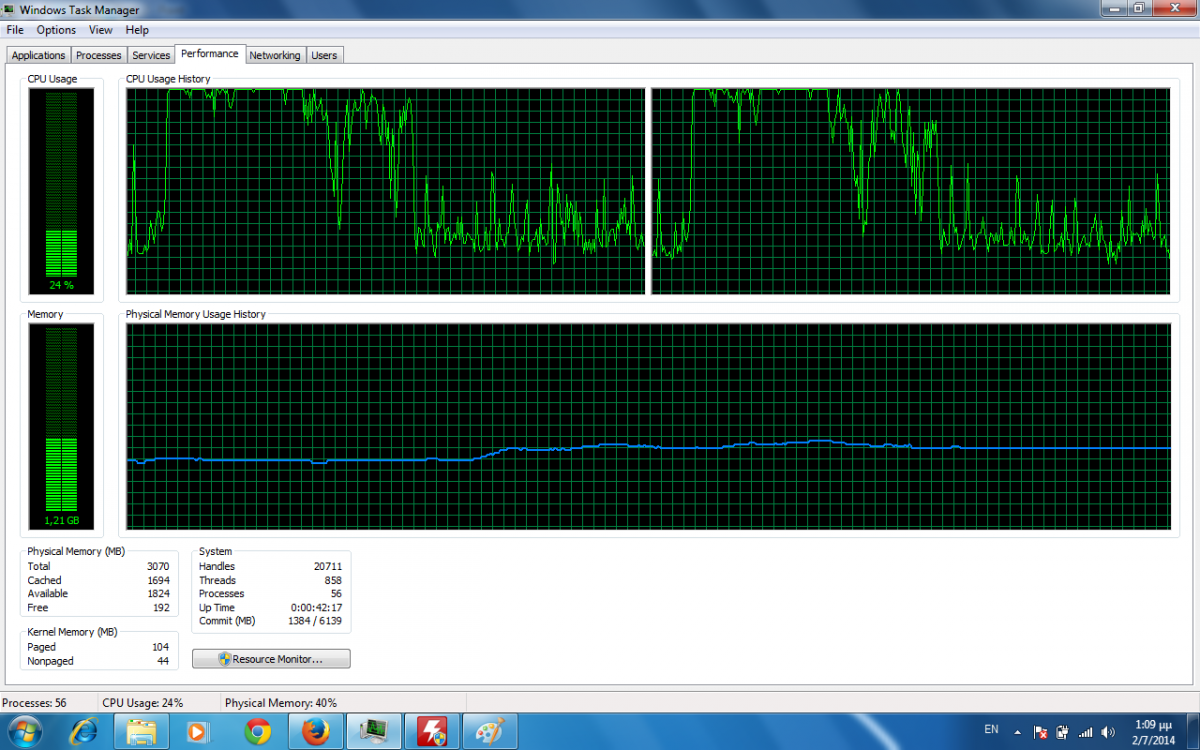
Task: Select the Performance tab
Action: [210, 54]
